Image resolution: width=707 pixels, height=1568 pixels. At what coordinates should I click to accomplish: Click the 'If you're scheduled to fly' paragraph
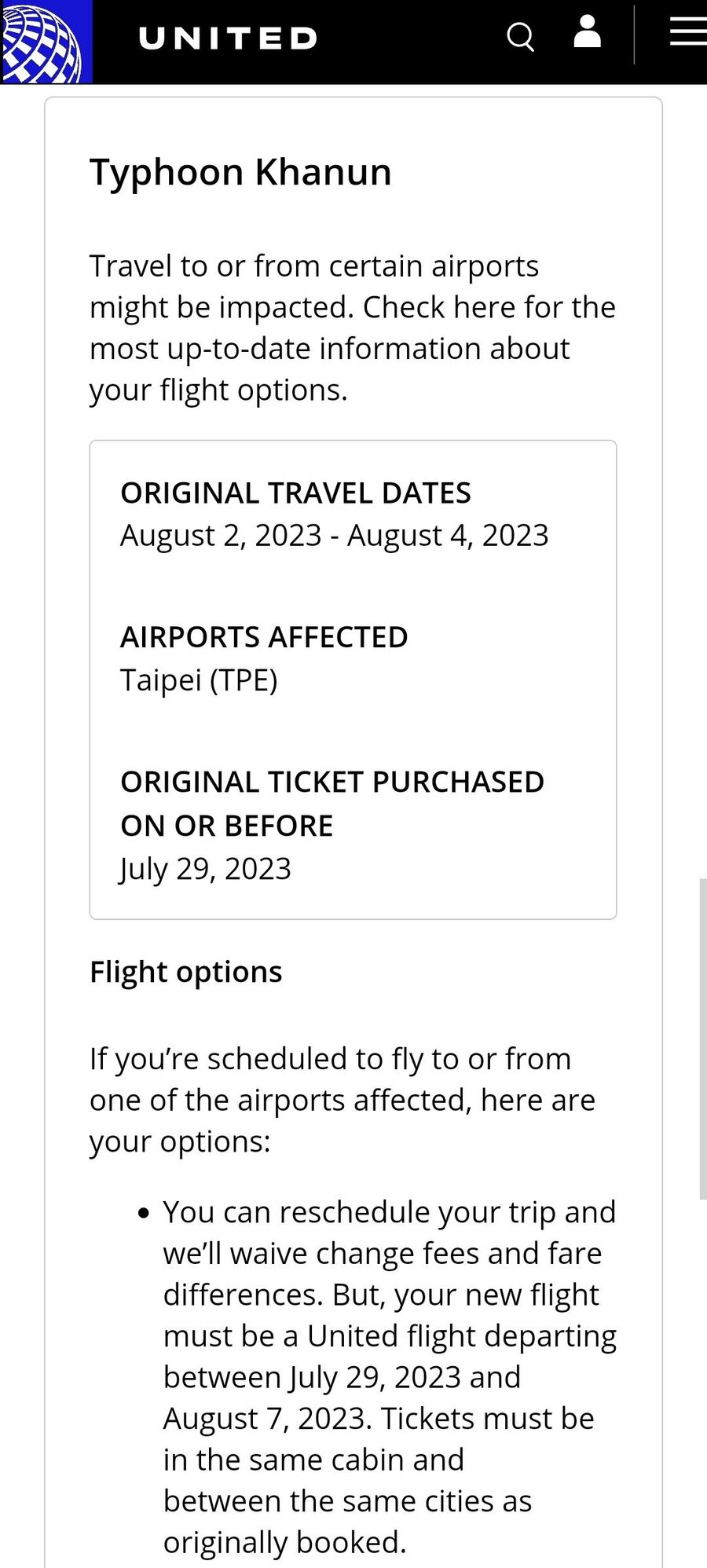click(x=343, y=1100)
